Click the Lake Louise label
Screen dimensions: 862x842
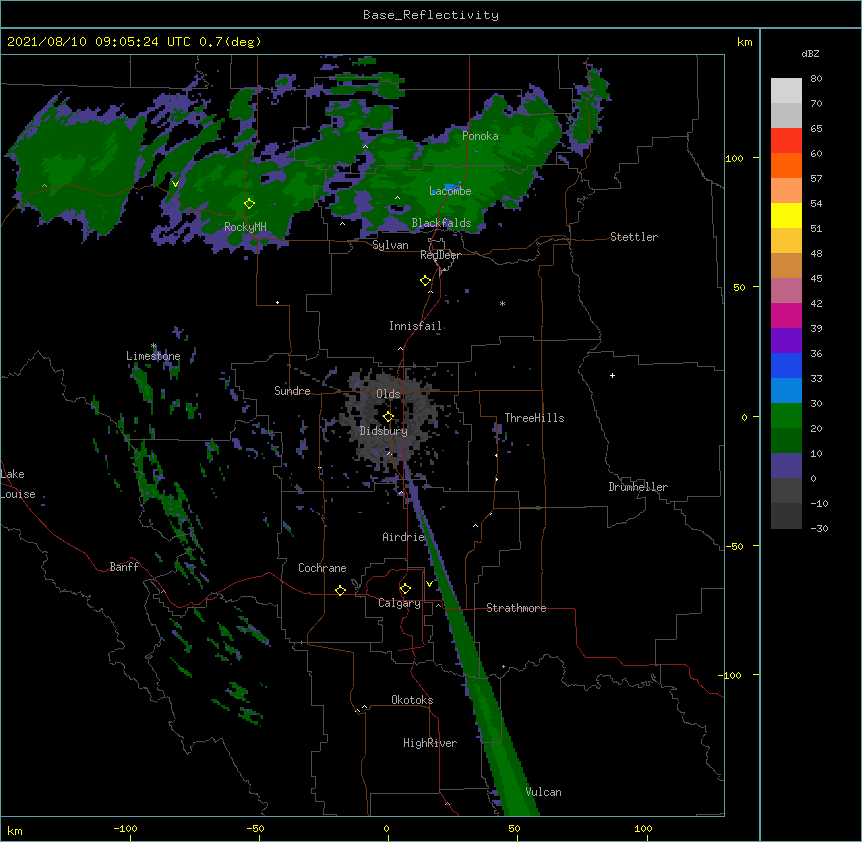point(18,484)
